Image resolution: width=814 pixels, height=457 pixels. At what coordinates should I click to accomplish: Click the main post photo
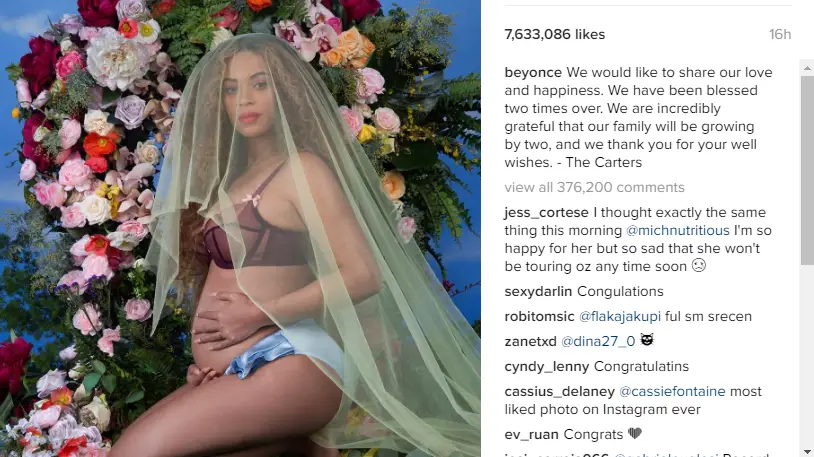240,228
